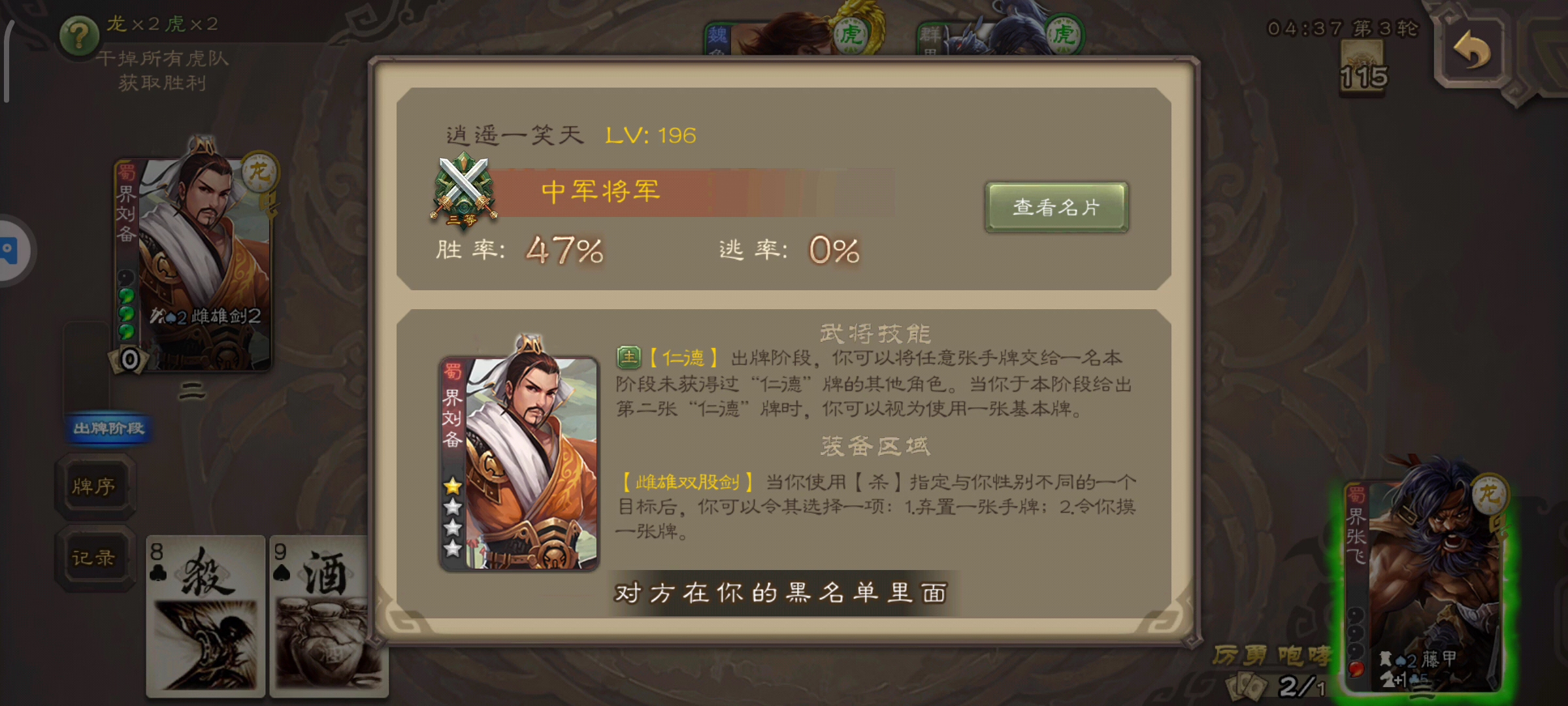Click the 龙 badge on 界张飞 card
1568x706 pixels.
click(x=1489, y=493)
